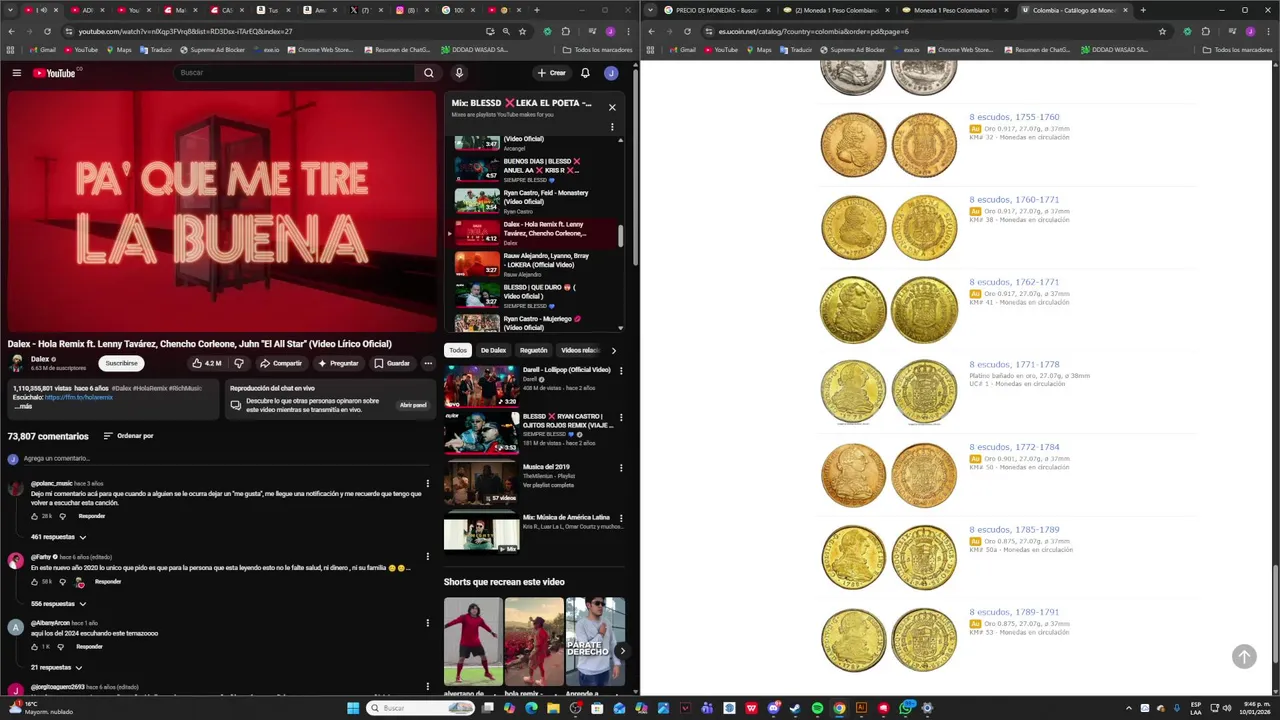Expand 21 respuestas on AlbanyArcon comment
This screenshot has width=1280, height=720.
point(56,667)
